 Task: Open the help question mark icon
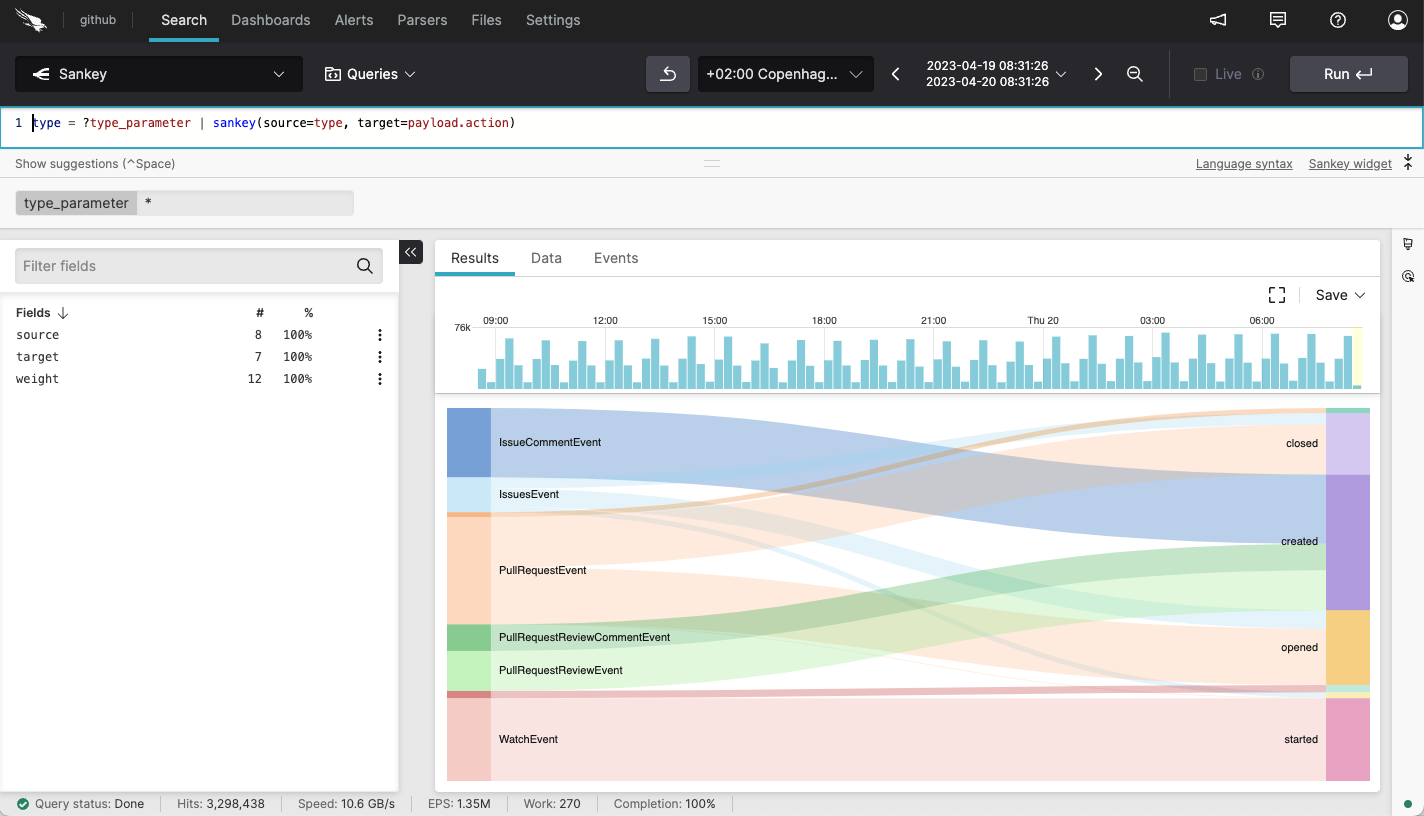pyautogui.click(x=1338, y=20)
